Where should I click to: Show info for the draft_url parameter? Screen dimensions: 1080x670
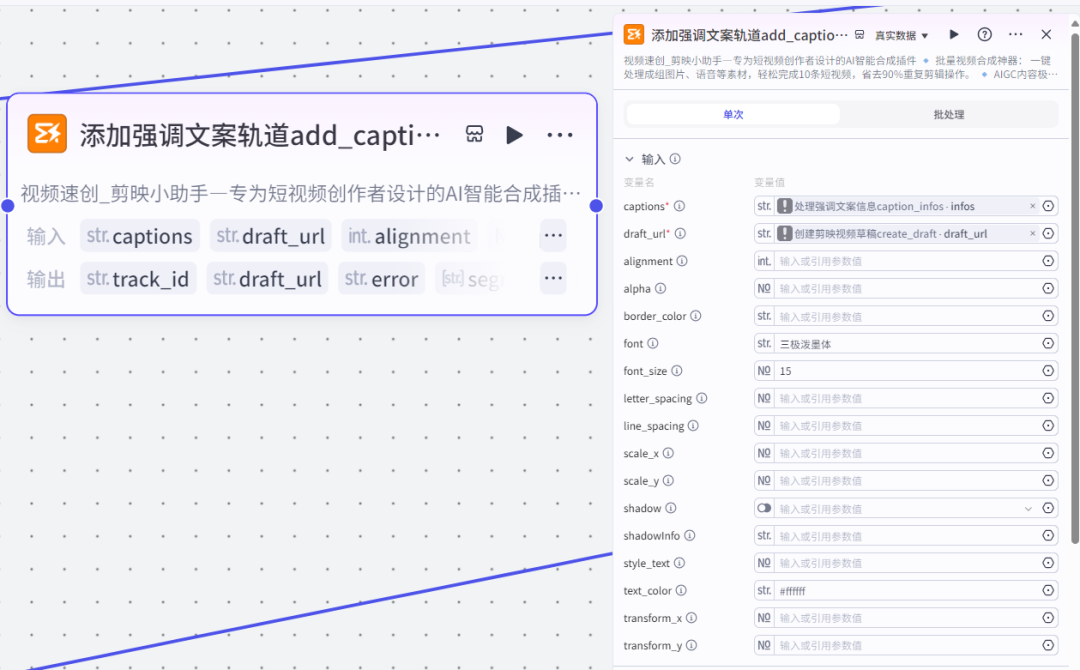(x=680, y=233)
